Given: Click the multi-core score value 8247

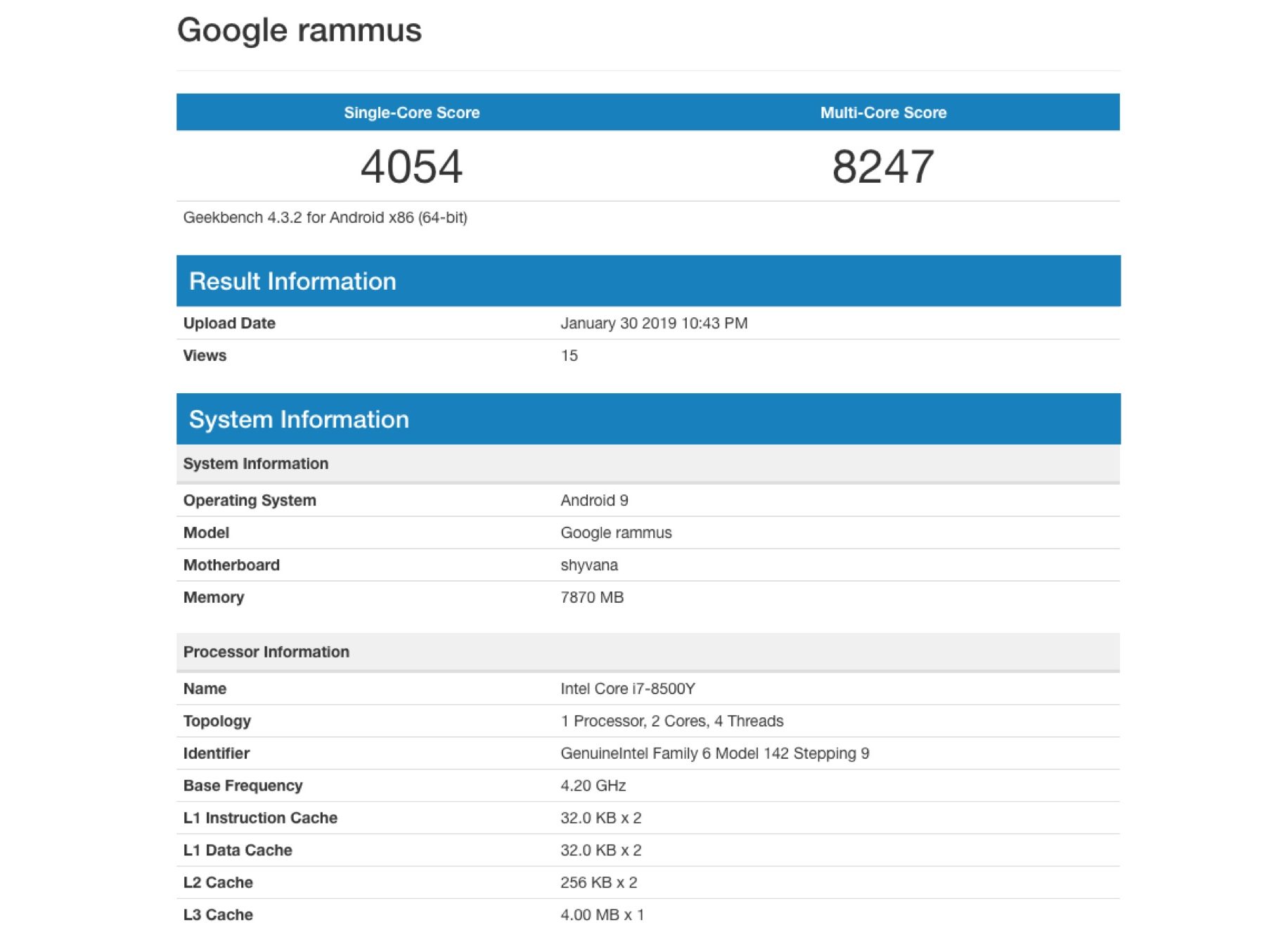Looking at the screenshot, I should pyautogui.click(x=883, y=167).
